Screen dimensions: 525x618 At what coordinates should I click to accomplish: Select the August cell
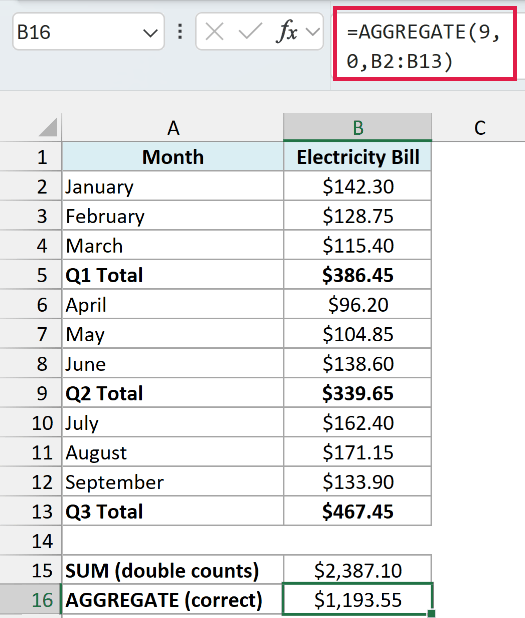173,452
